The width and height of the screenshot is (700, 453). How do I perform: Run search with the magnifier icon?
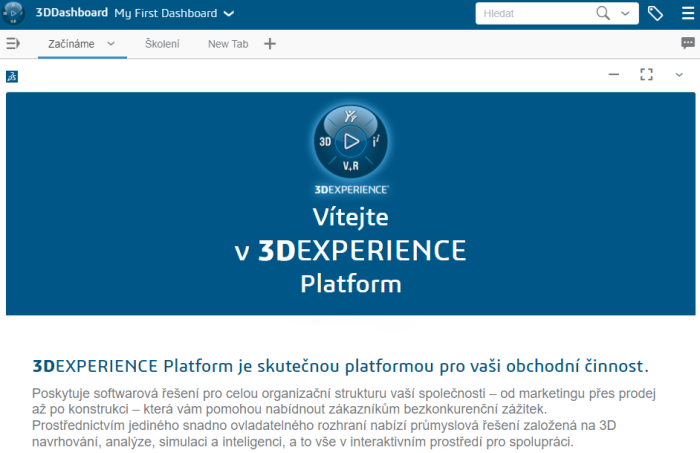click(603, 13)
